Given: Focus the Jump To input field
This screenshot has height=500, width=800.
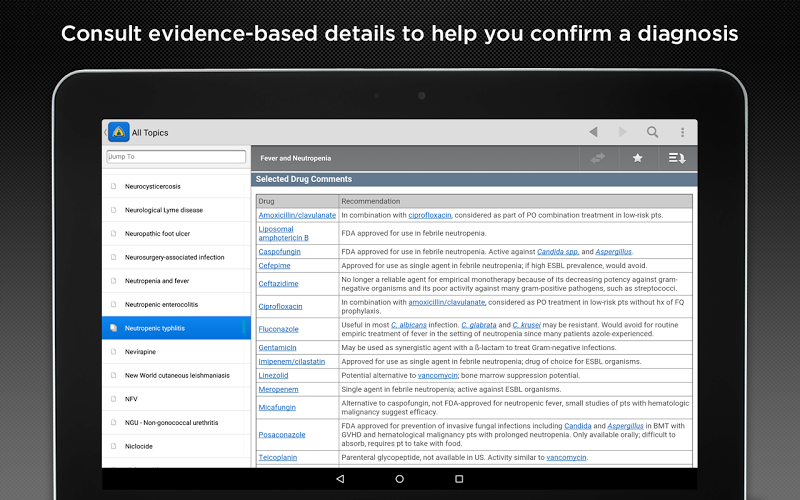Looking at the screenshot, I should point(176,157).
